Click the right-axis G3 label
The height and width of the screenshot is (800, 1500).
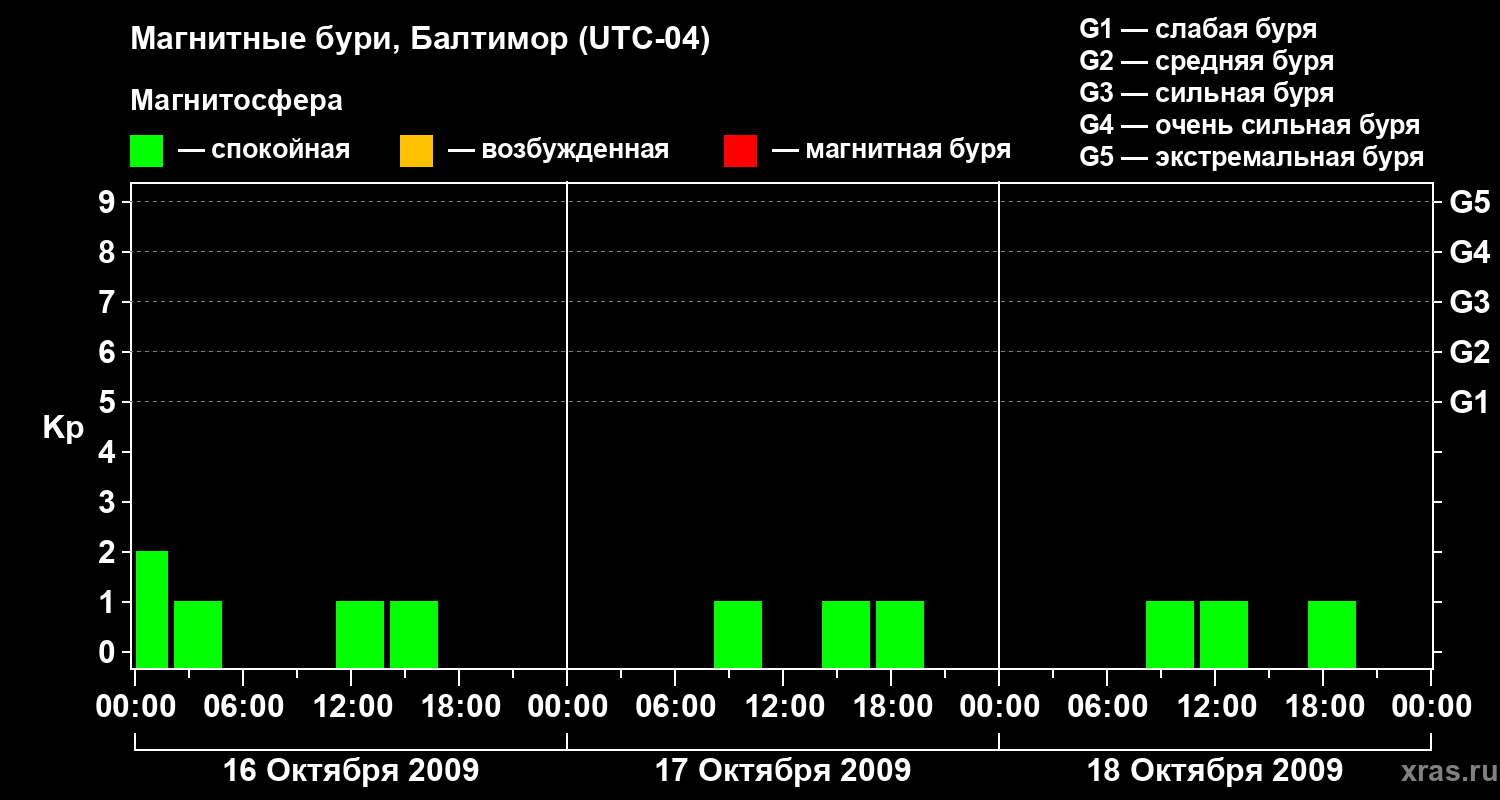point(1469,303)
